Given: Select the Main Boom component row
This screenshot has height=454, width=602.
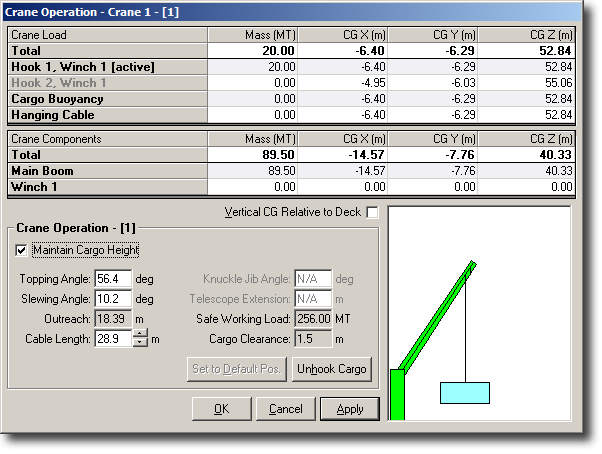Looking at the screenshot, I should pos(291,171).
